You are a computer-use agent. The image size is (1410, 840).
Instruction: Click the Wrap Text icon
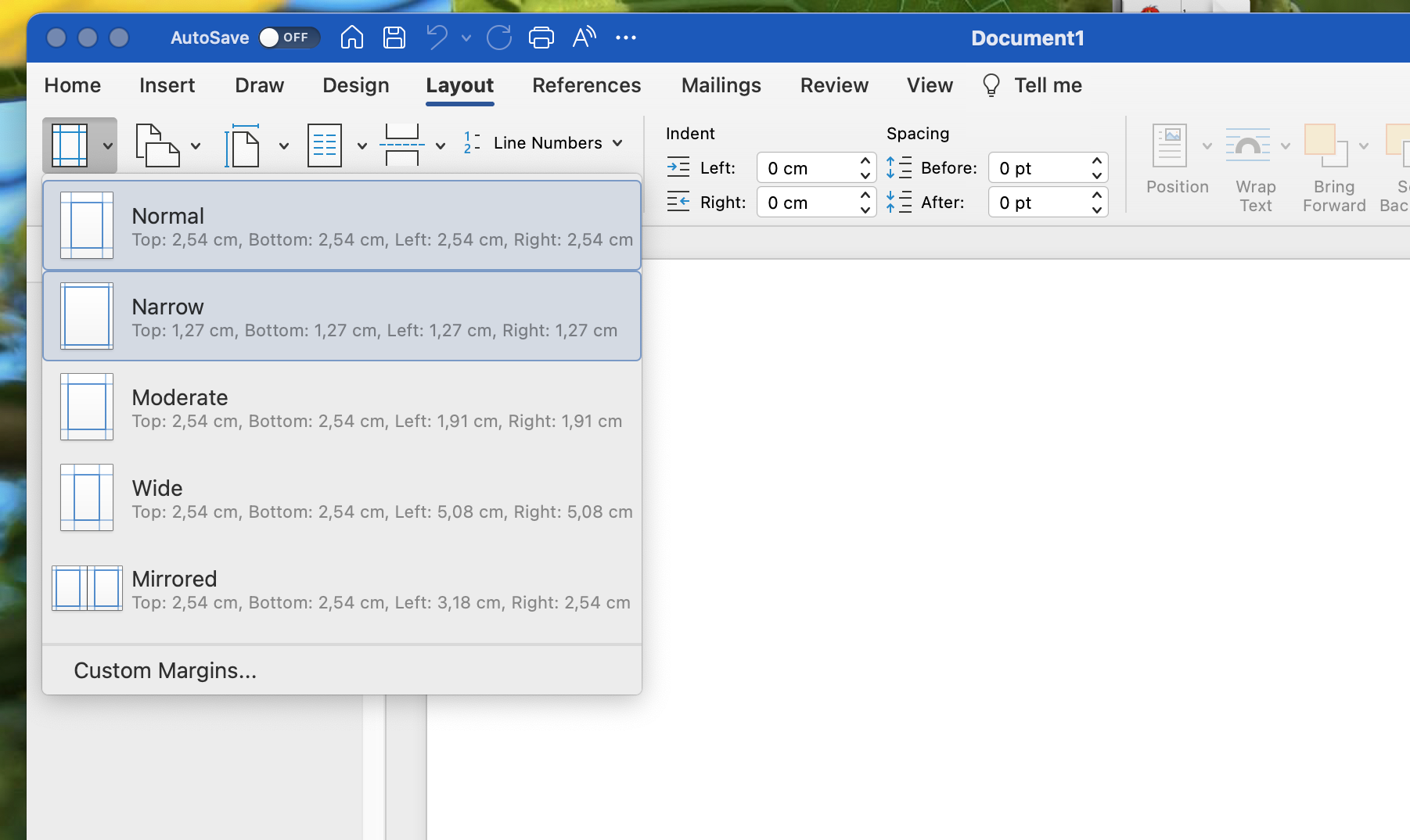(1248, 145)
